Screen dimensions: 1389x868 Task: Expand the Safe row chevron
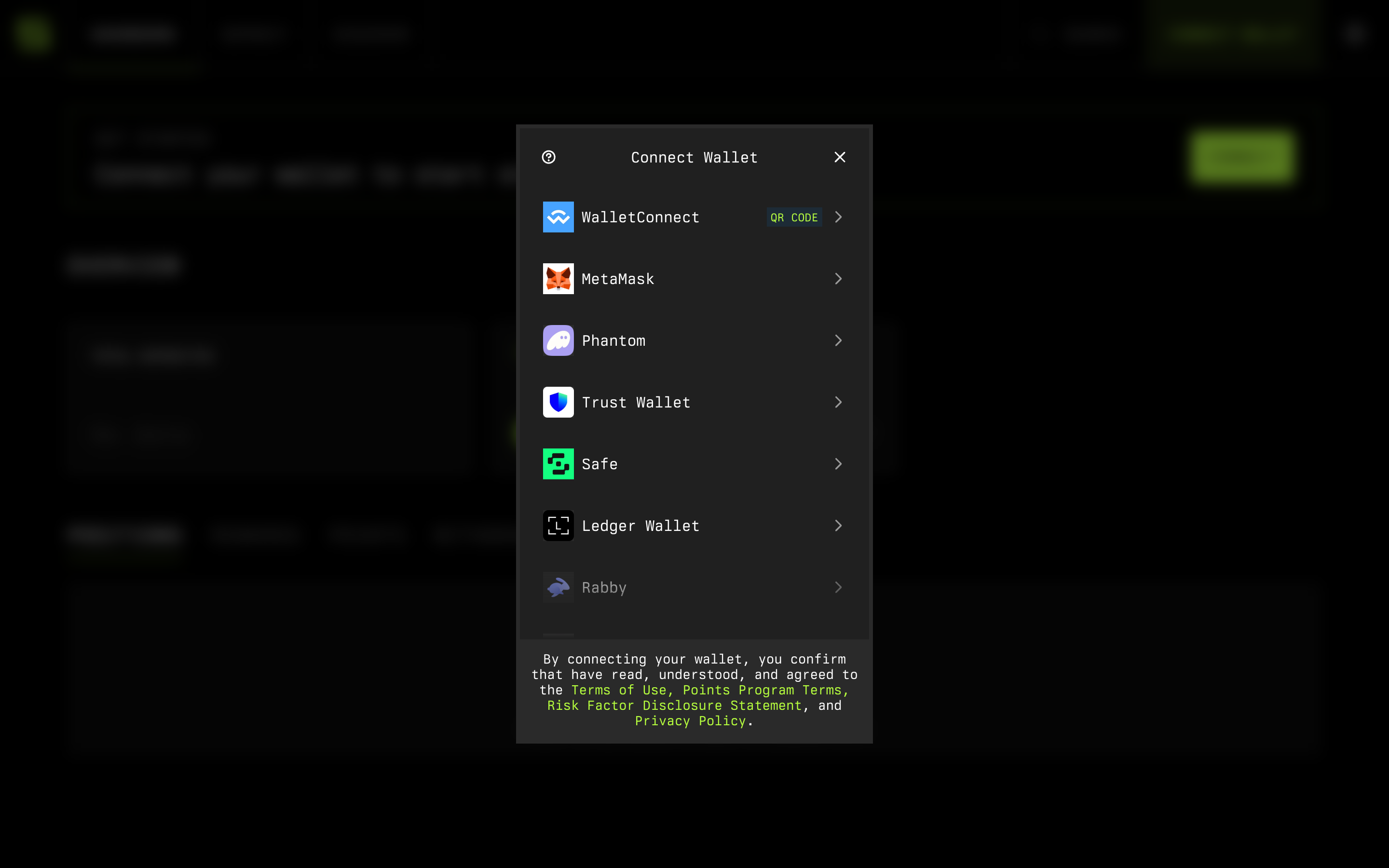pos(839,464)
